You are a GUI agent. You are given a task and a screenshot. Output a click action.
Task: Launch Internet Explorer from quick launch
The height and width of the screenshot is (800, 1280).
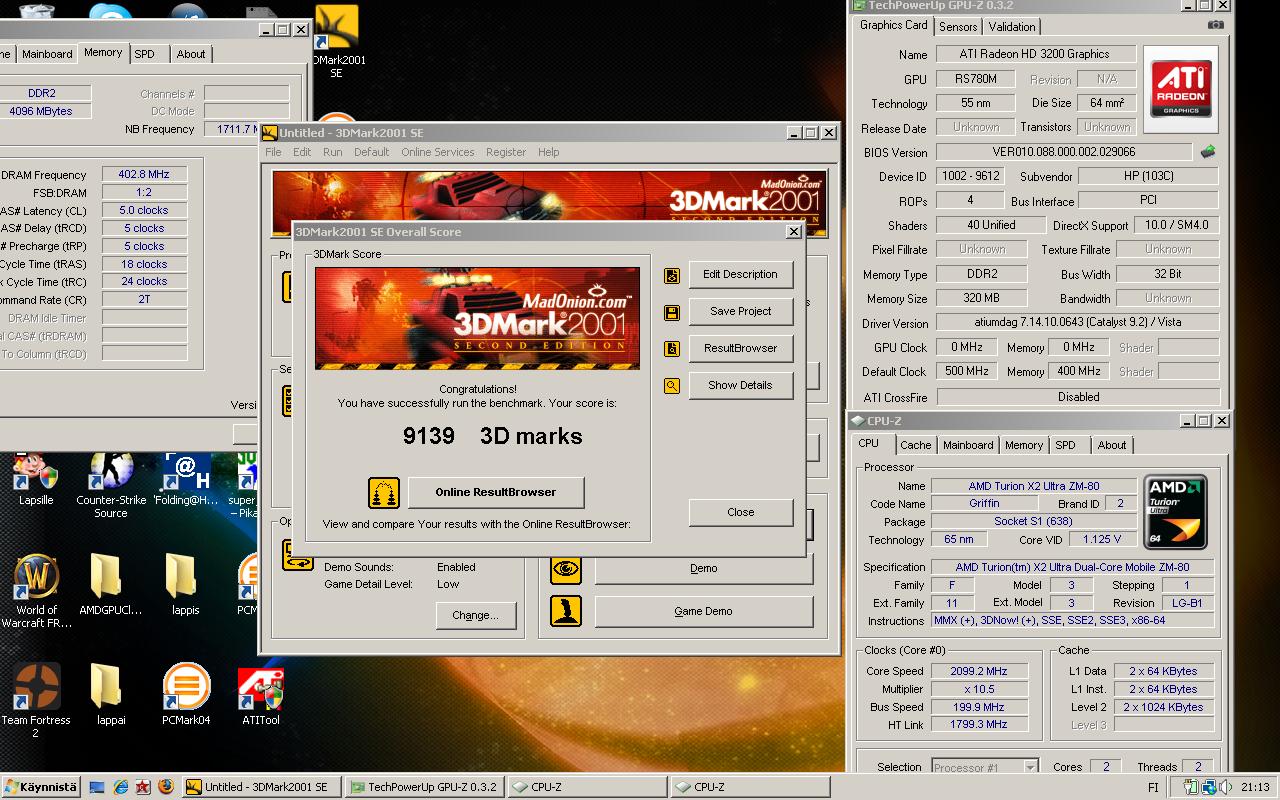click(x=120, y=787)
